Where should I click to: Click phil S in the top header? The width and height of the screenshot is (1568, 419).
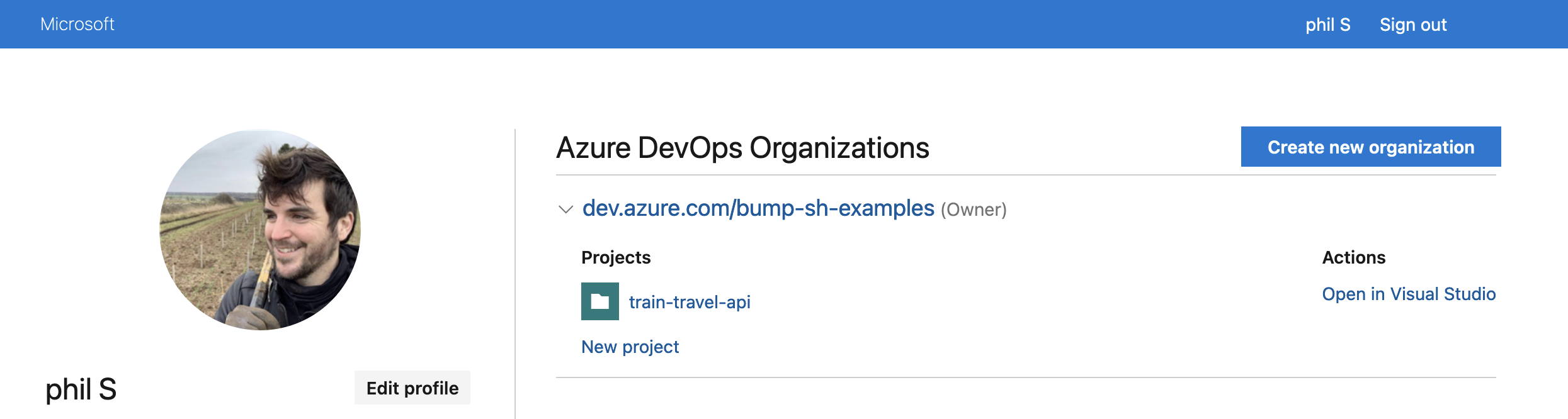[1327, 25]
